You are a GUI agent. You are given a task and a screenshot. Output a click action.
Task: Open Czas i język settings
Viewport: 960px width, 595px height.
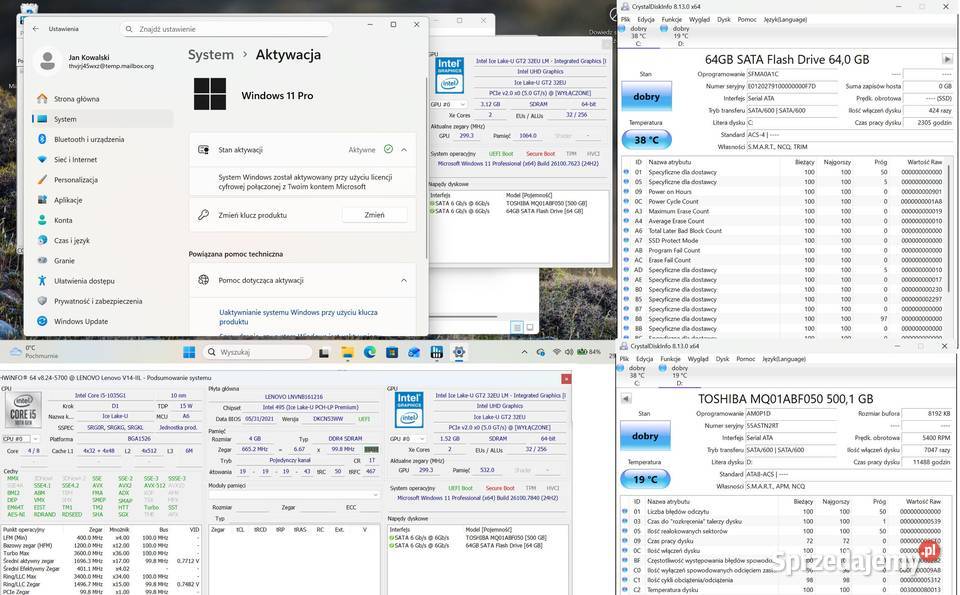point(71,240)
